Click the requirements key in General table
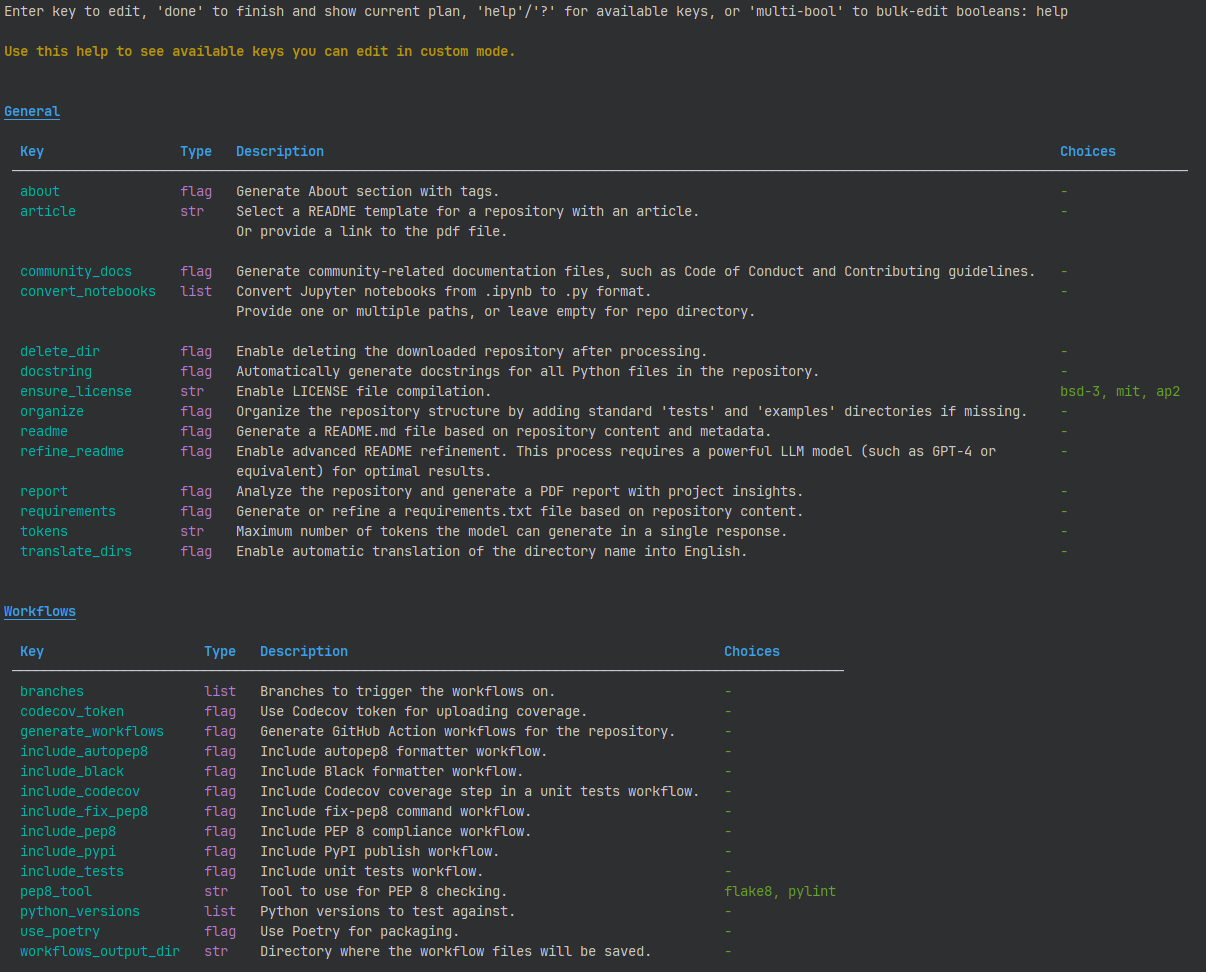Image resolution: width=1206 pixels, height=972 pixels. coord(68,511)
